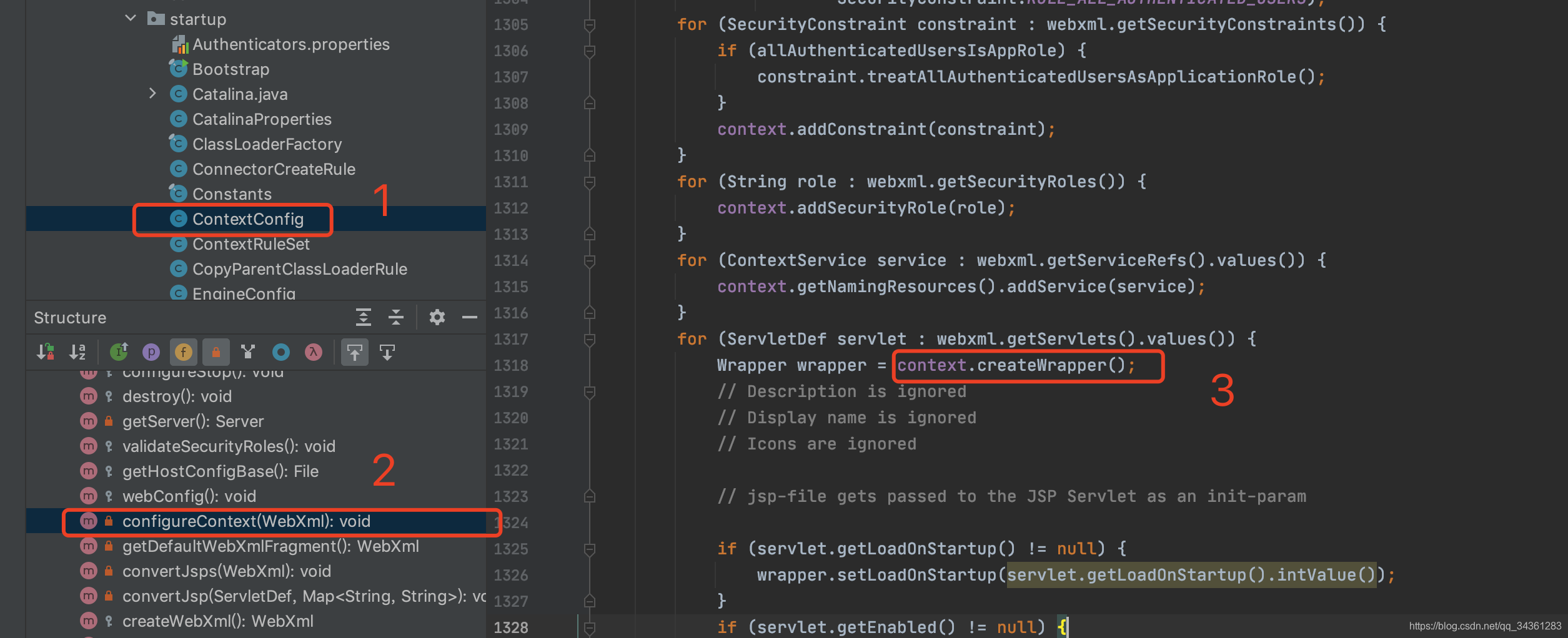Fold the ServletDef for loop at line 1317
The width and height of the screenshot is (1568, 638).
[x=589, y=339]
